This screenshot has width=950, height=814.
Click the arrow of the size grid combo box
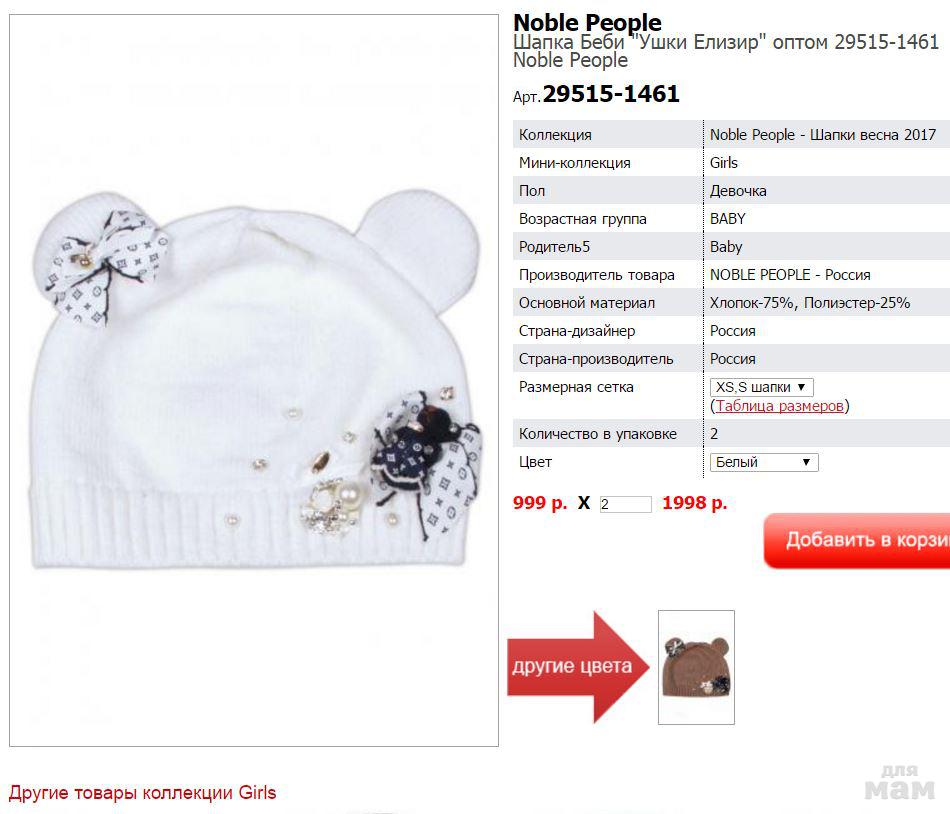click(x=802, y=387)
